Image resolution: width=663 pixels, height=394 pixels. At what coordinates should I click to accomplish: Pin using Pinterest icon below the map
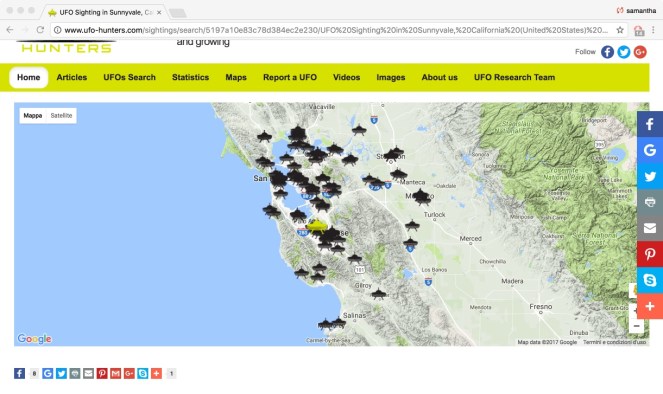102,373
